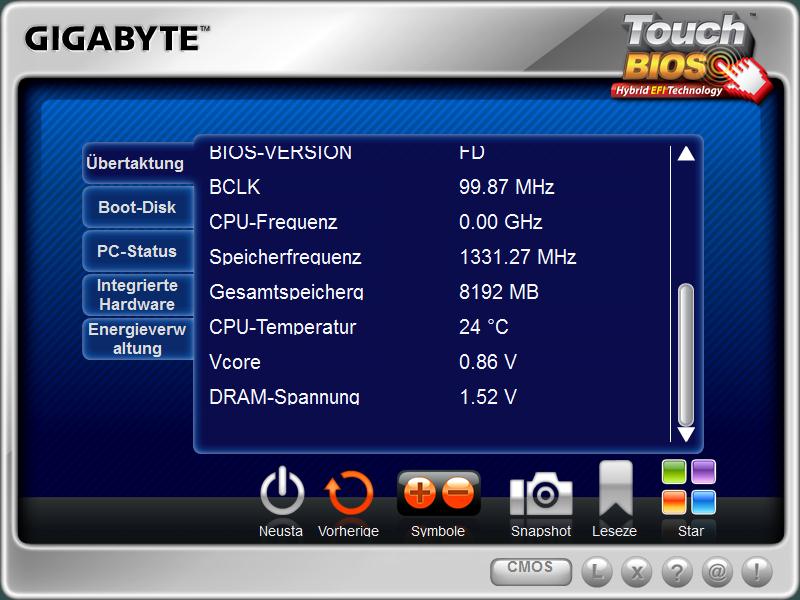
Task: Open the Integrierte Hardware tab
Action: click(138, 295)
